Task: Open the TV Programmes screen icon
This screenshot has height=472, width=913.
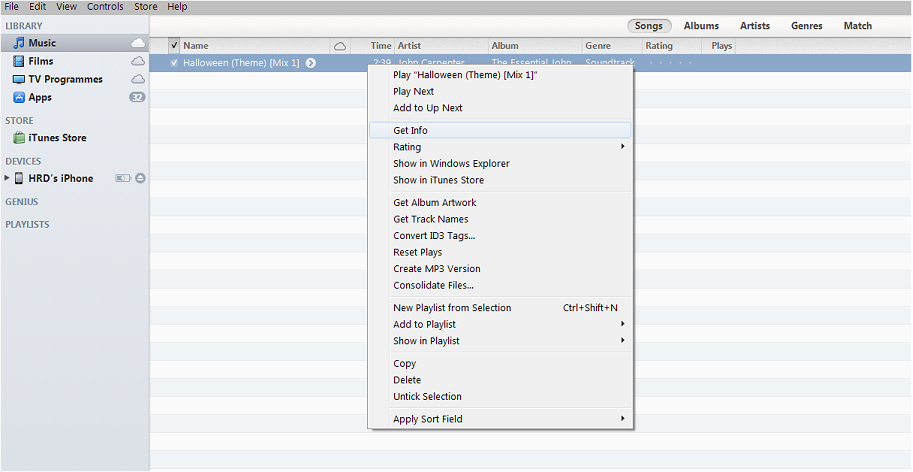Action: pos(19,79)
